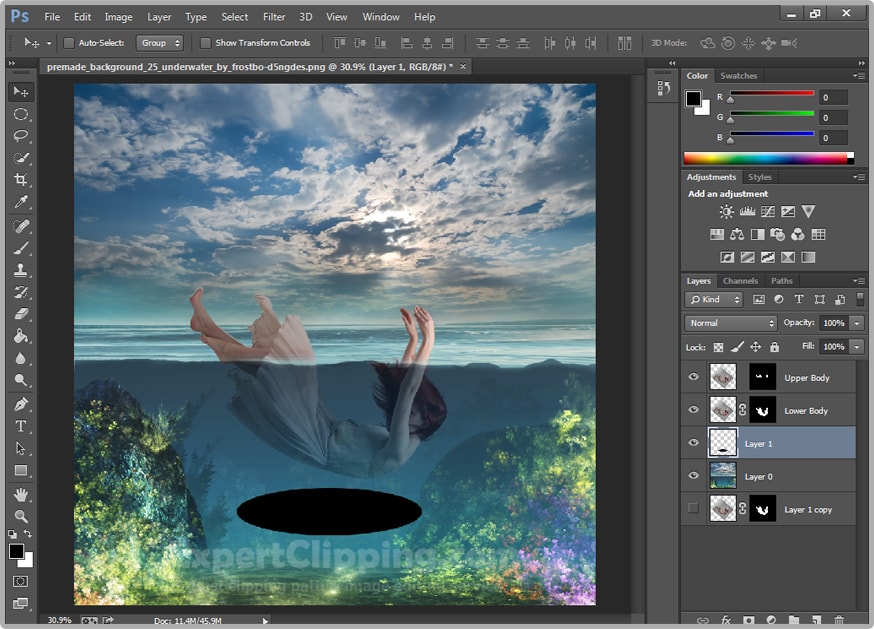Hide the Upper Body layer

pos(694,377)
